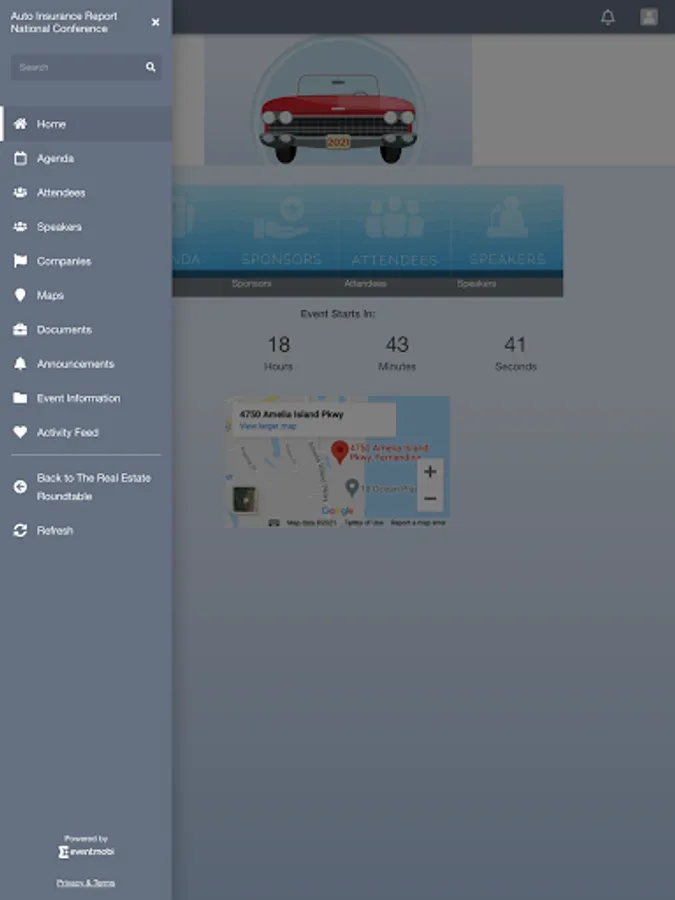The height and width of the screenshot is (900, 675).
Task: Click the Refresh arrows icon
Action: (x=20, y=530)
